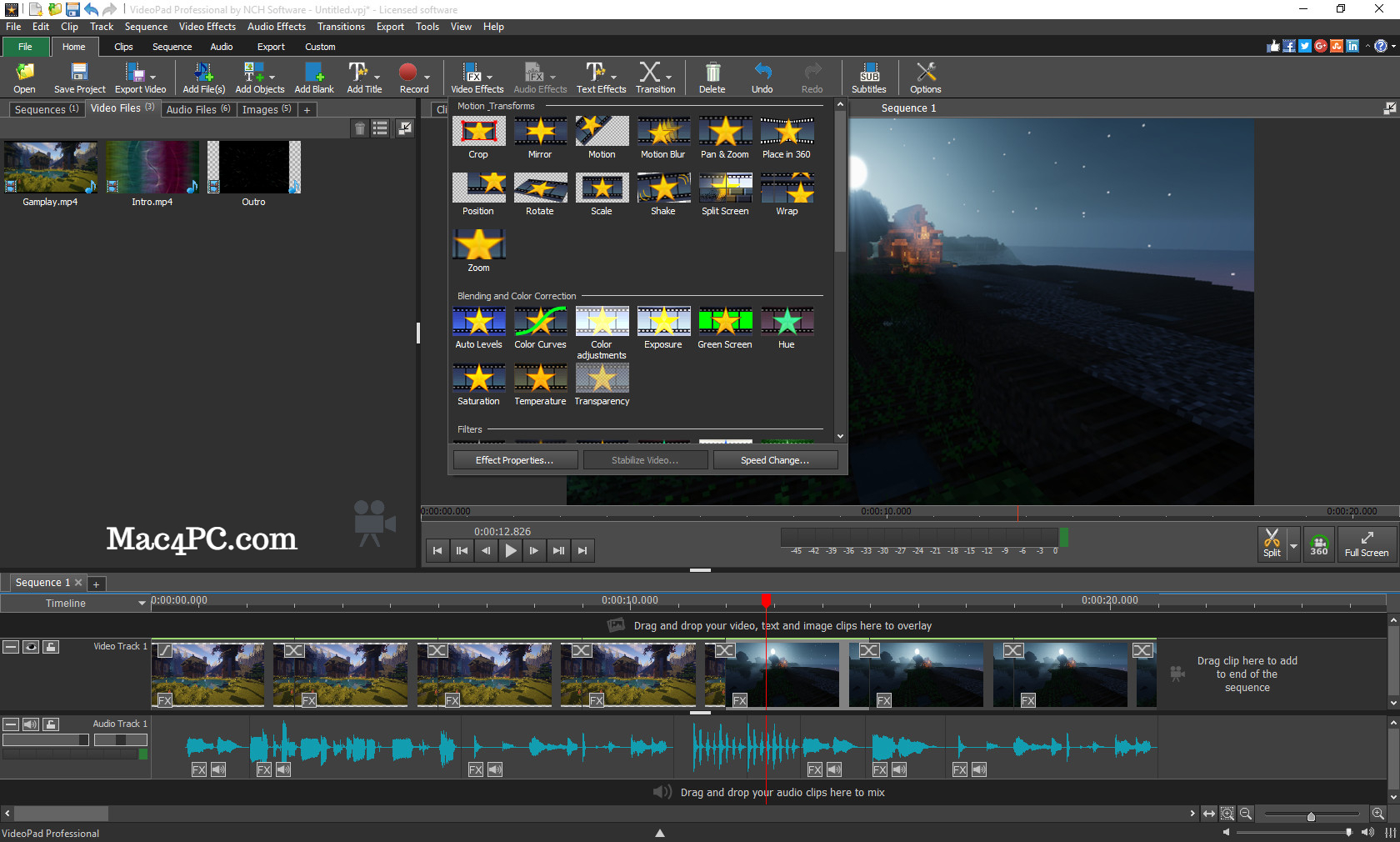Expand the Add Title dropdown arrow
The width and height of the screenshot is (1400, 842).
(377, 77)
